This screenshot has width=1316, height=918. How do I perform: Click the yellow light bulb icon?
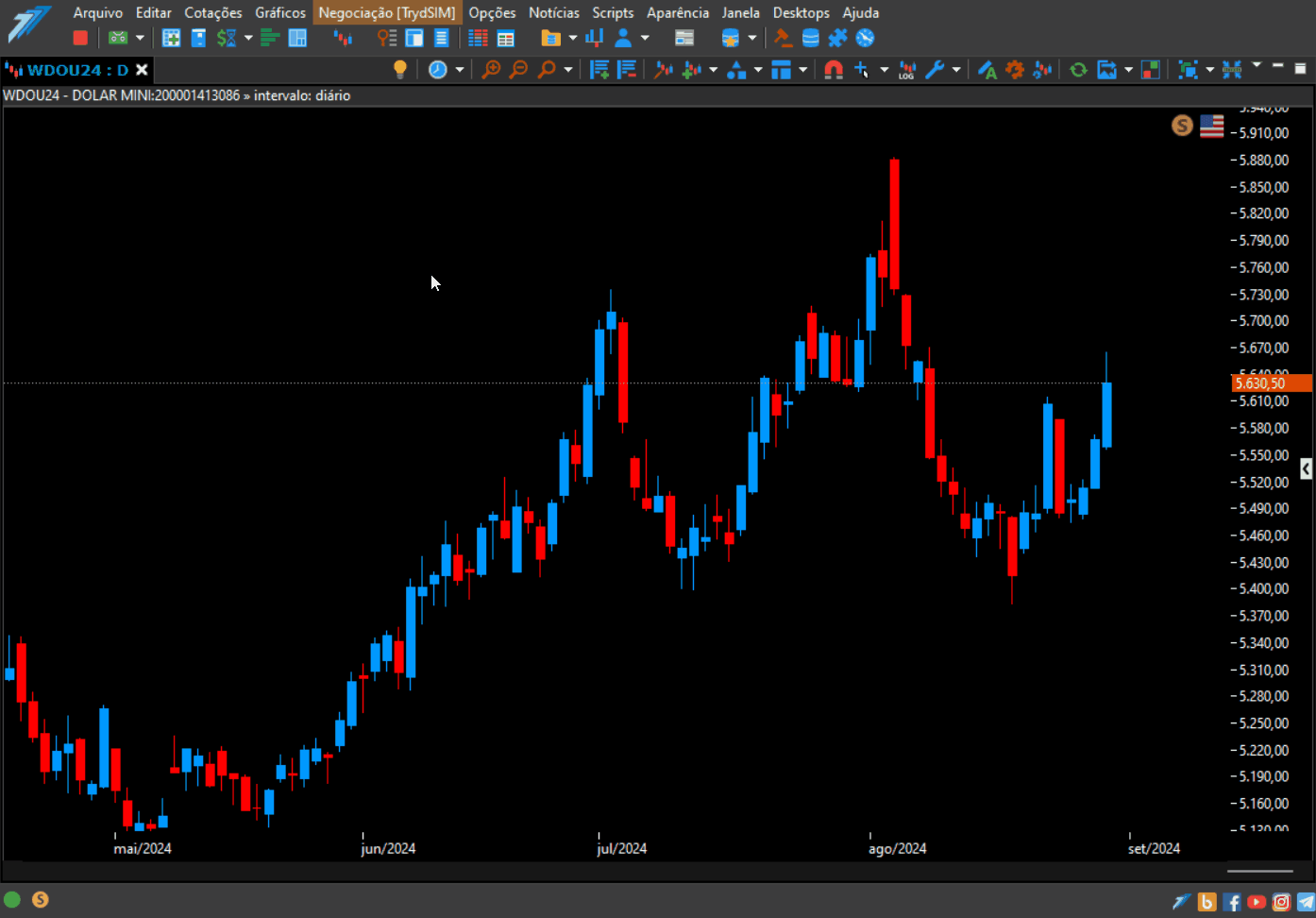[400, 69]
